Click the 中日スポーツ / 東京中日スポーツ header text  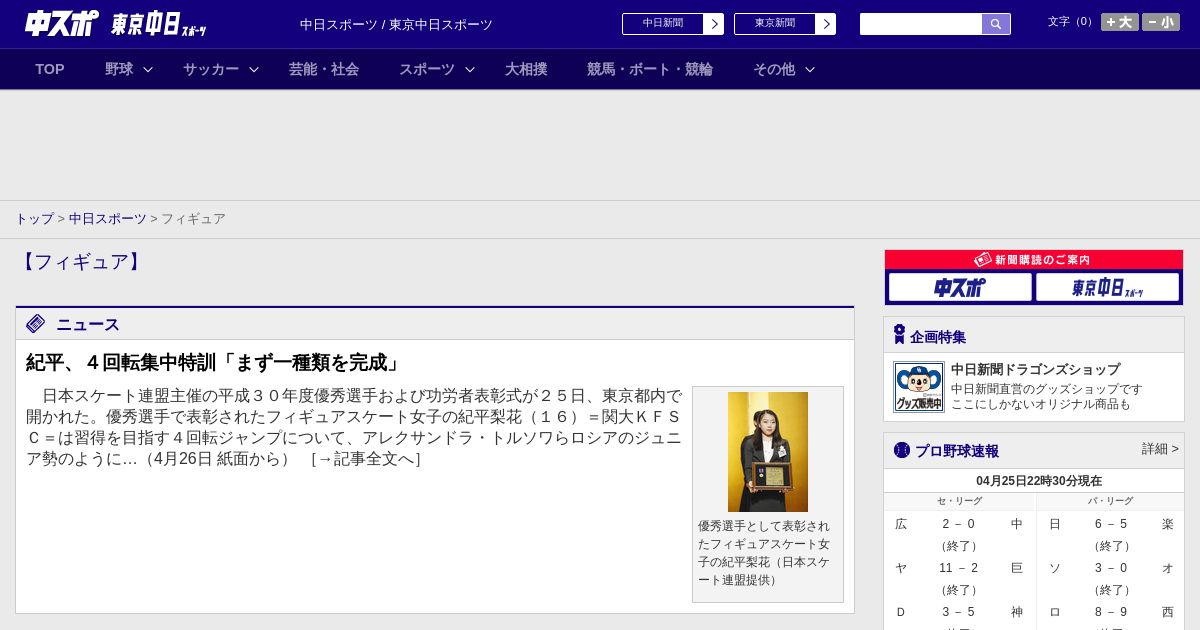pos(396,24)
